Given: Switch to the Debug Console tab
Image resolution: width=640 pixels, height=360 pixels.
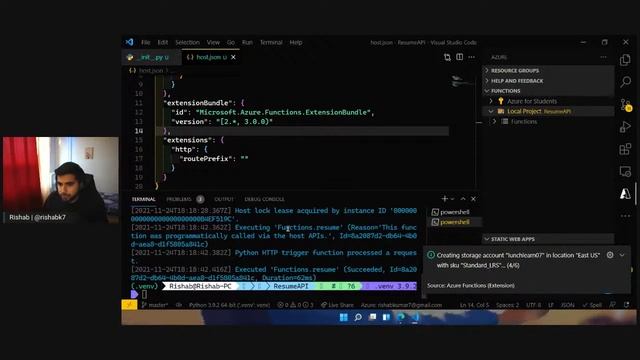Looking at the screenshot, I should click(264, 199).
